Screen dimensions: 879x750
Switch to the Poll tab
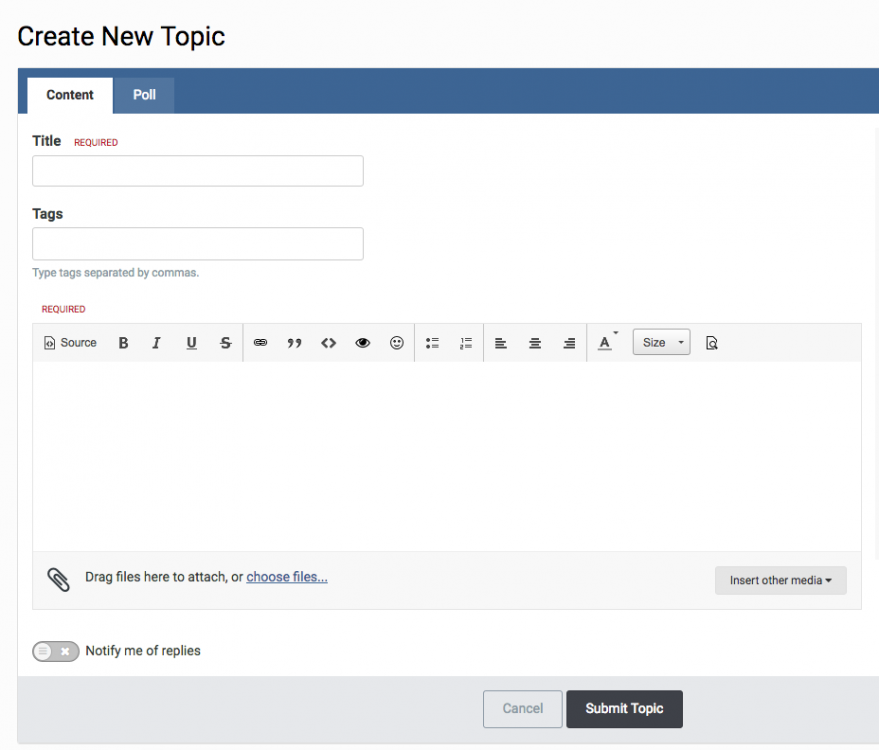point(144,95)
